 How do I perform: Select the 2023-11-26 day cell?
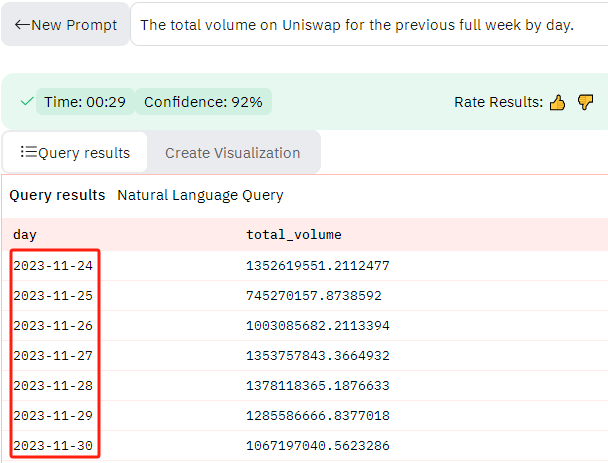pos(53,325)
